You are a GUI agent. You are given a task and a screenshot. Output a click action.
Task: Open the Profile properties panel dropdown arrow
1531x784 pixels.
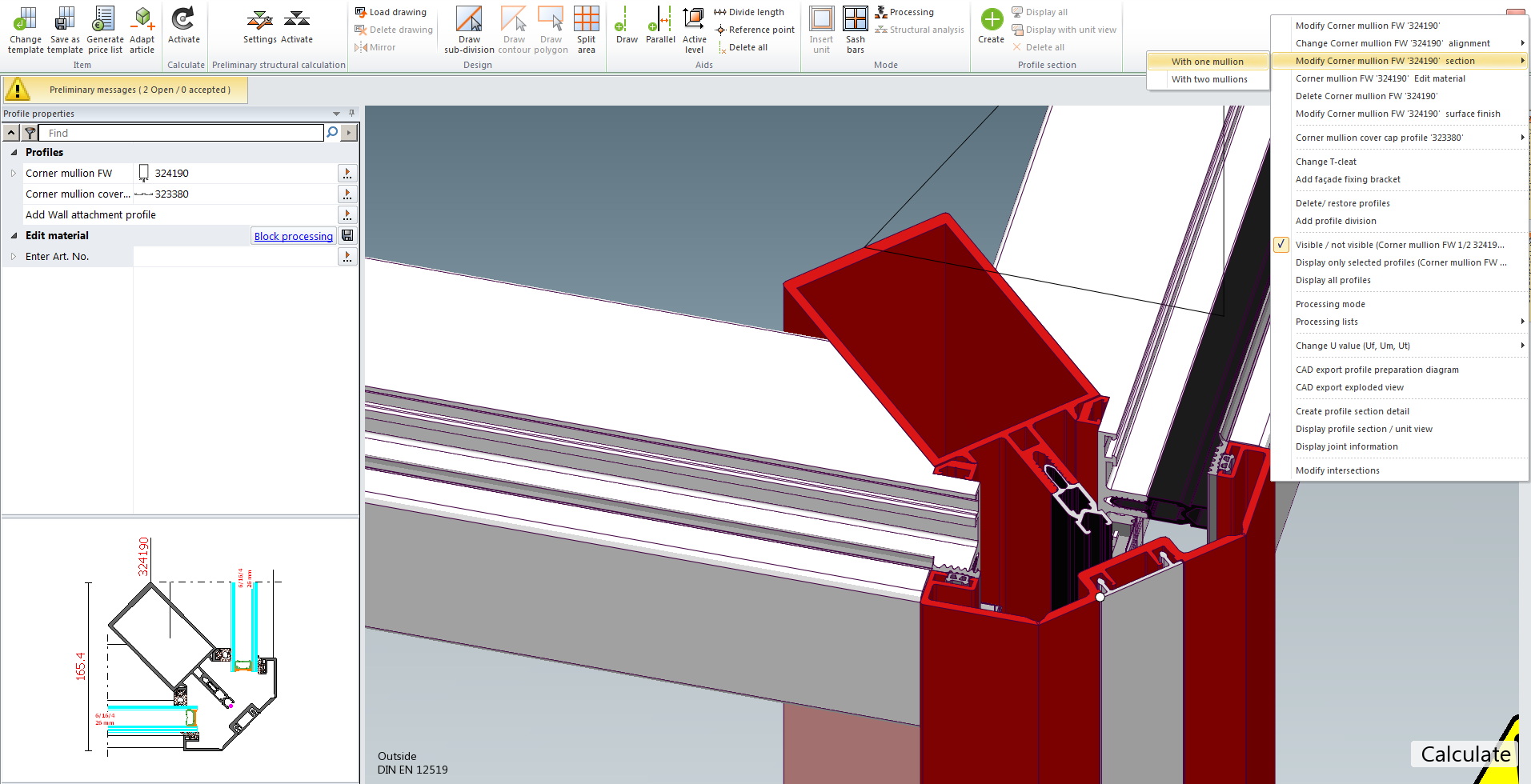coord(336,114)
